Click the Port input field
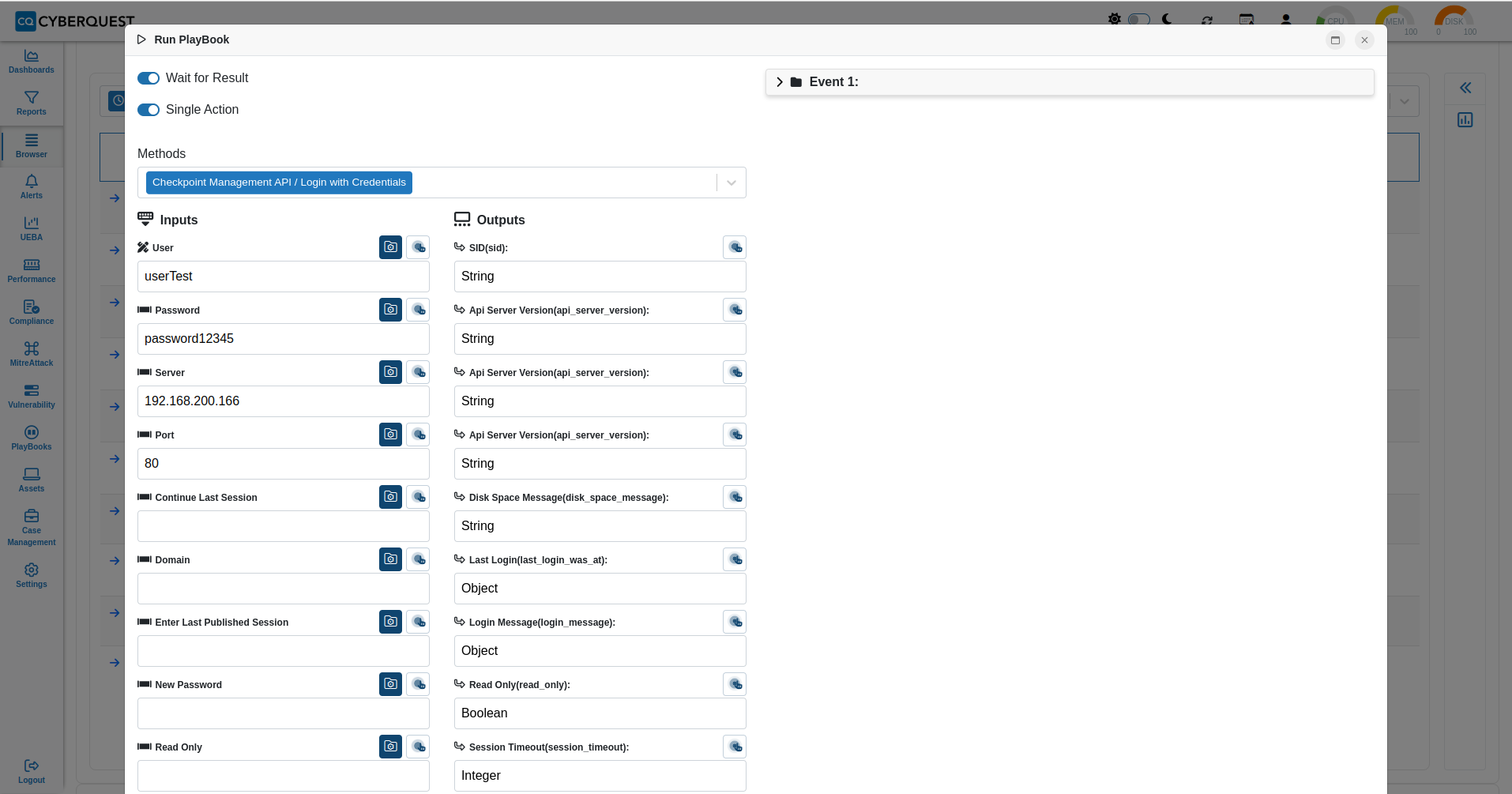The image size is (1512, 794). [284, 464]
